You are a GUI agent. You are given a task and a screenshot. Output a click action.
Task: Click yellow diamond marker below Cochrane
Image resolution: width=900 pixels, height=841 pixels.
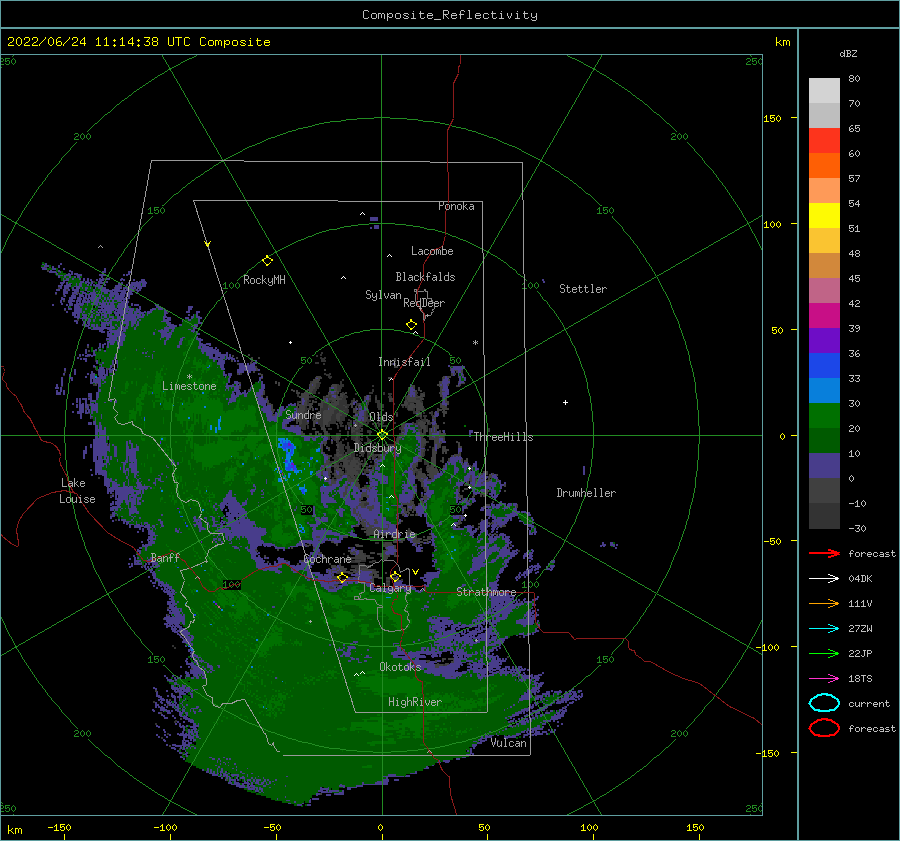[x=342, y=578]
